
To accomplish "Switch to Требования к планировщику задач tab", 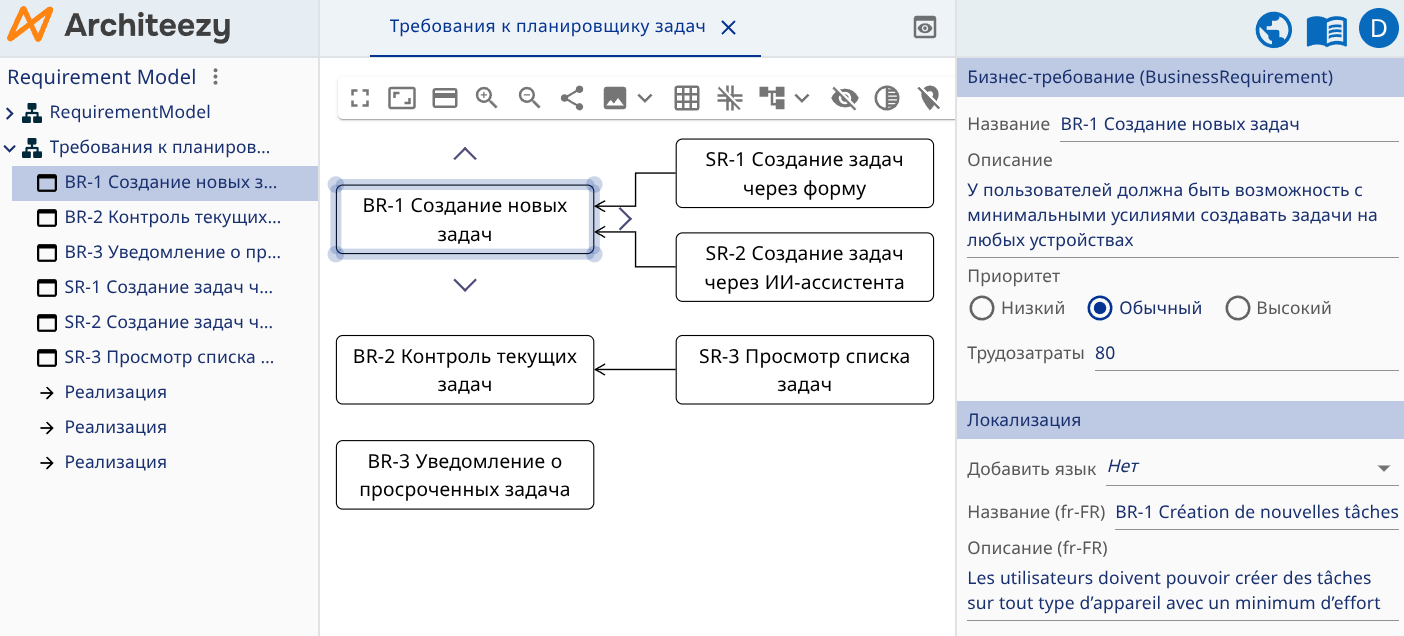I will 547,27.
